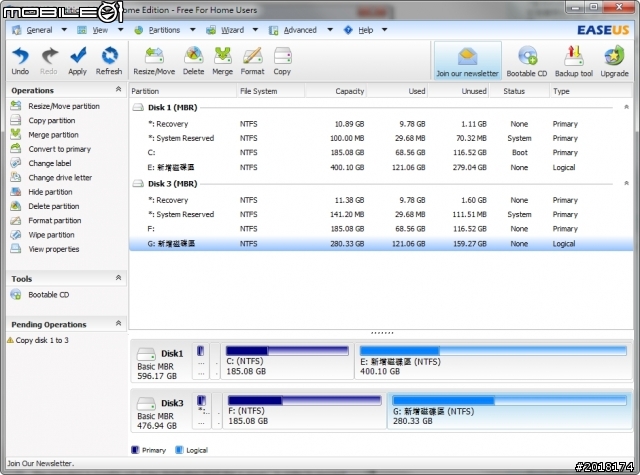
Task: Click the Delete partition toolbar icon
Action: click(193, 60)
